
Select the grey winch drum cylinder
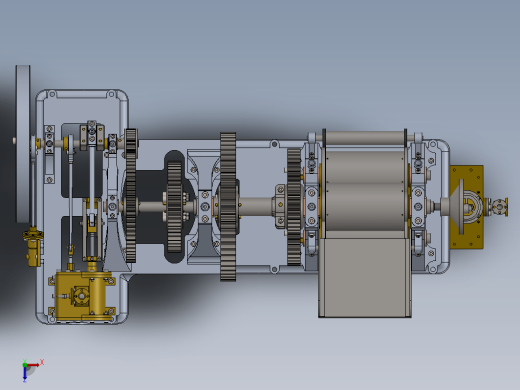click(365, 191)
